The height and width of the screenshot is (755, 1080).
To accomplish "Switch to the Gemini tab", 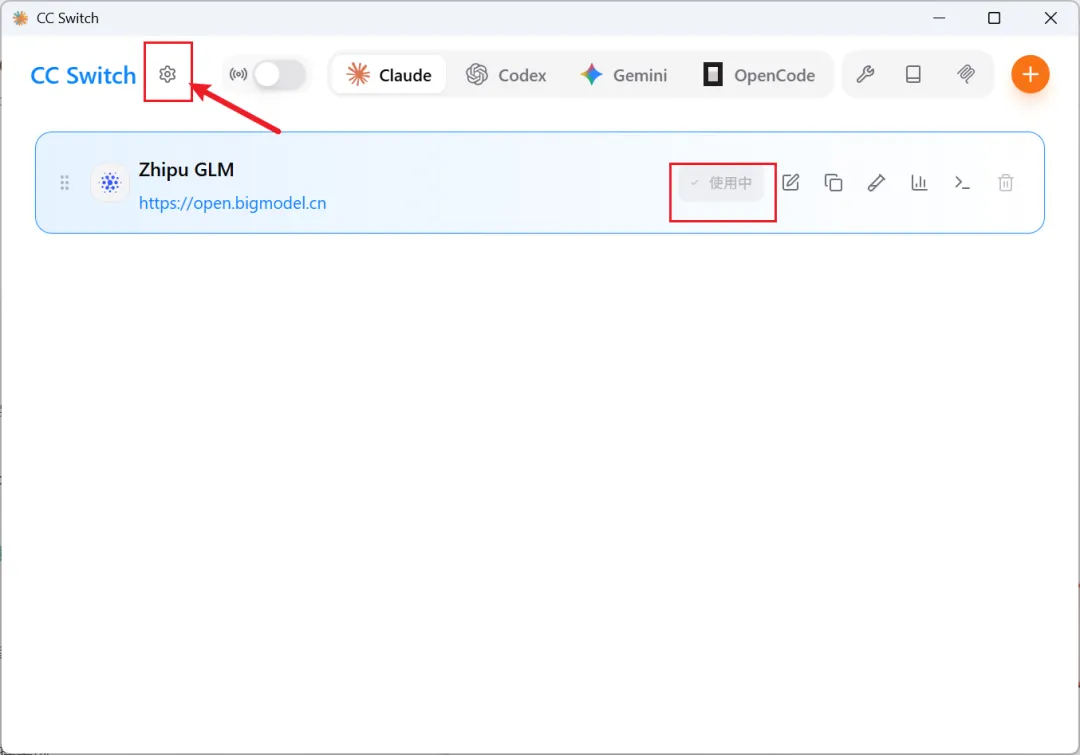I will click(624, 74).
